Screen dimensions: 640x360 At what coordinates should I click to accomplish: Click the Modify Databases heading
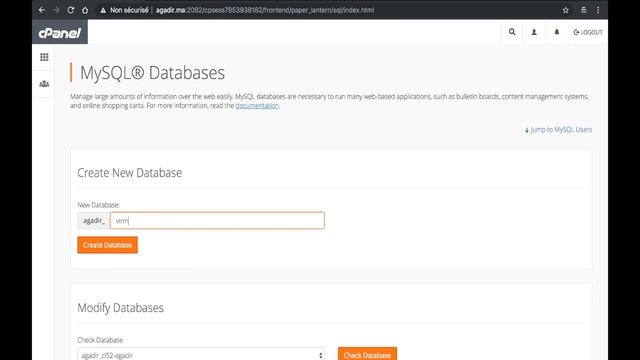(x=120, y=308)
